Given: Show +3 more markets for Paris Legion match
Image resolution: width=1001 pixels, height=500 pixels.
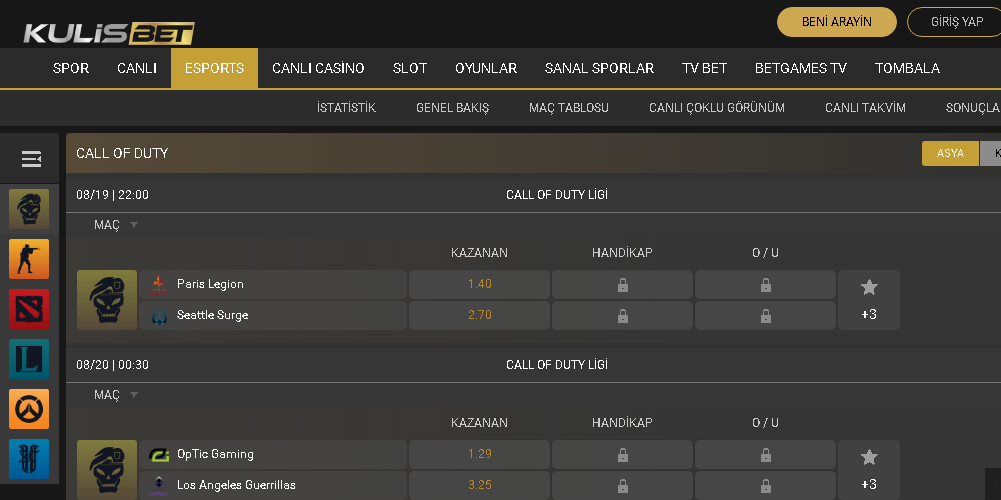Looking at the screenshot, I should pyautogui.click(x=869, y=314).
